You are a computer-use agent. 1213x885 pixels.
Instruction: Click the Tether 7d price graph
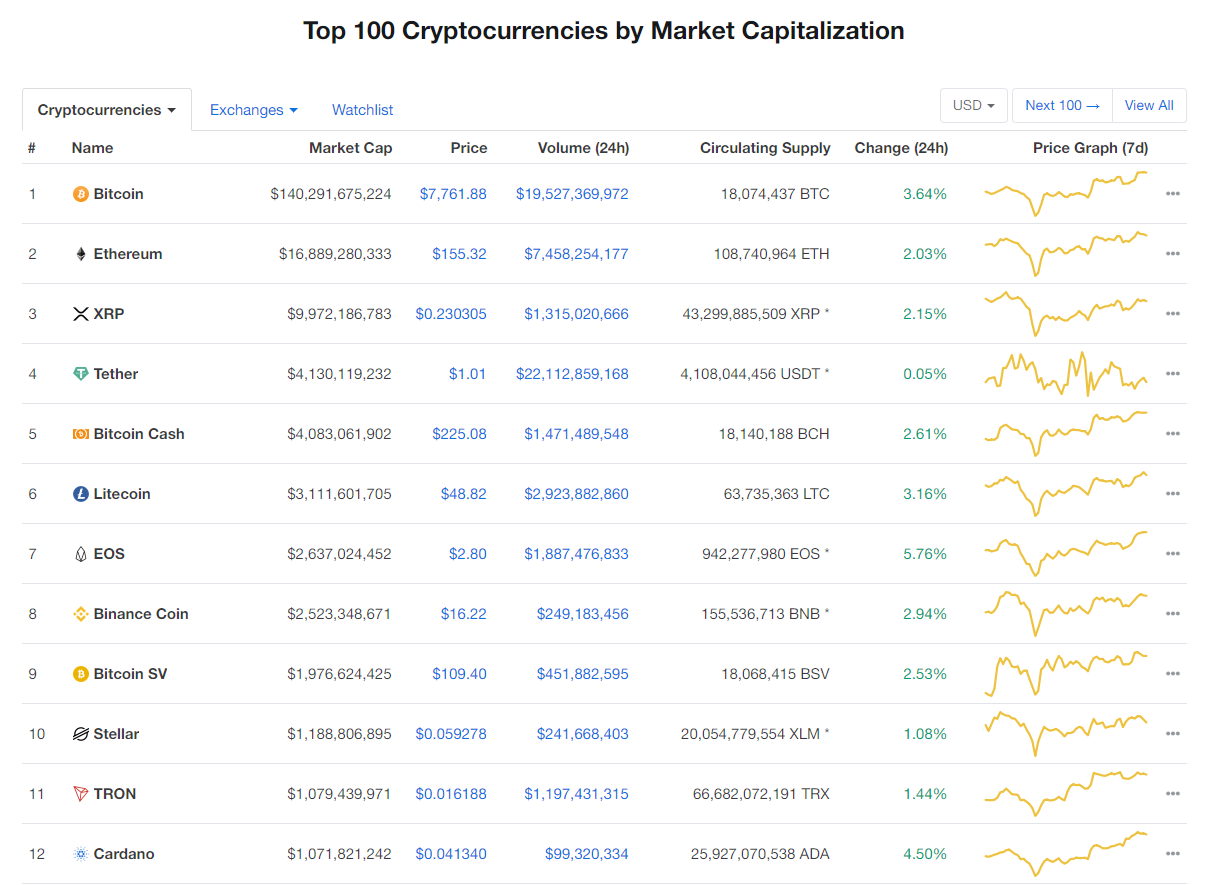point(1066,374)
